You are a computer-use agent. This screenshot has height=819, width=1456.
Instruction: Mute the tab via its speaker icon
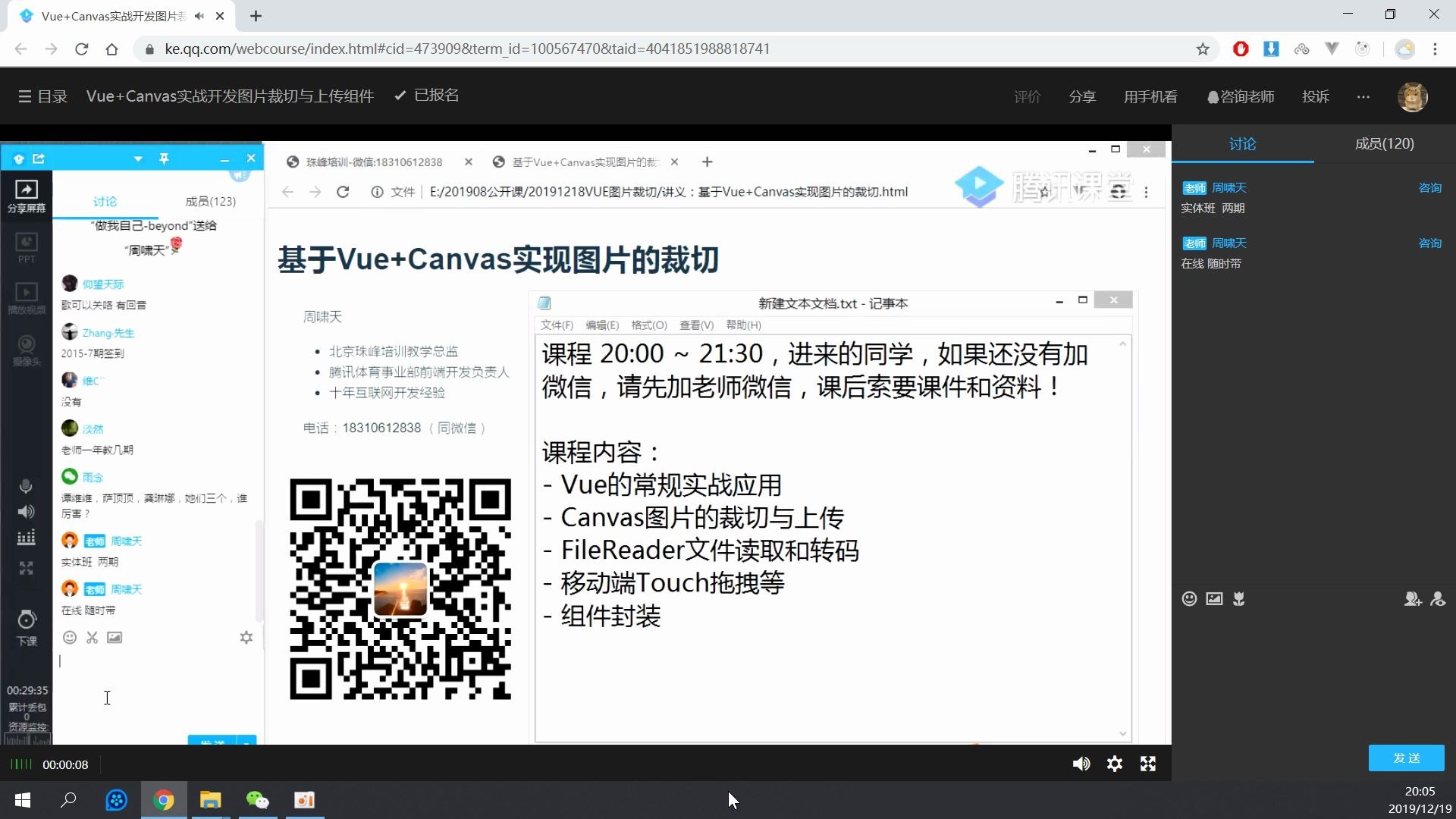[x=199, y=16]
